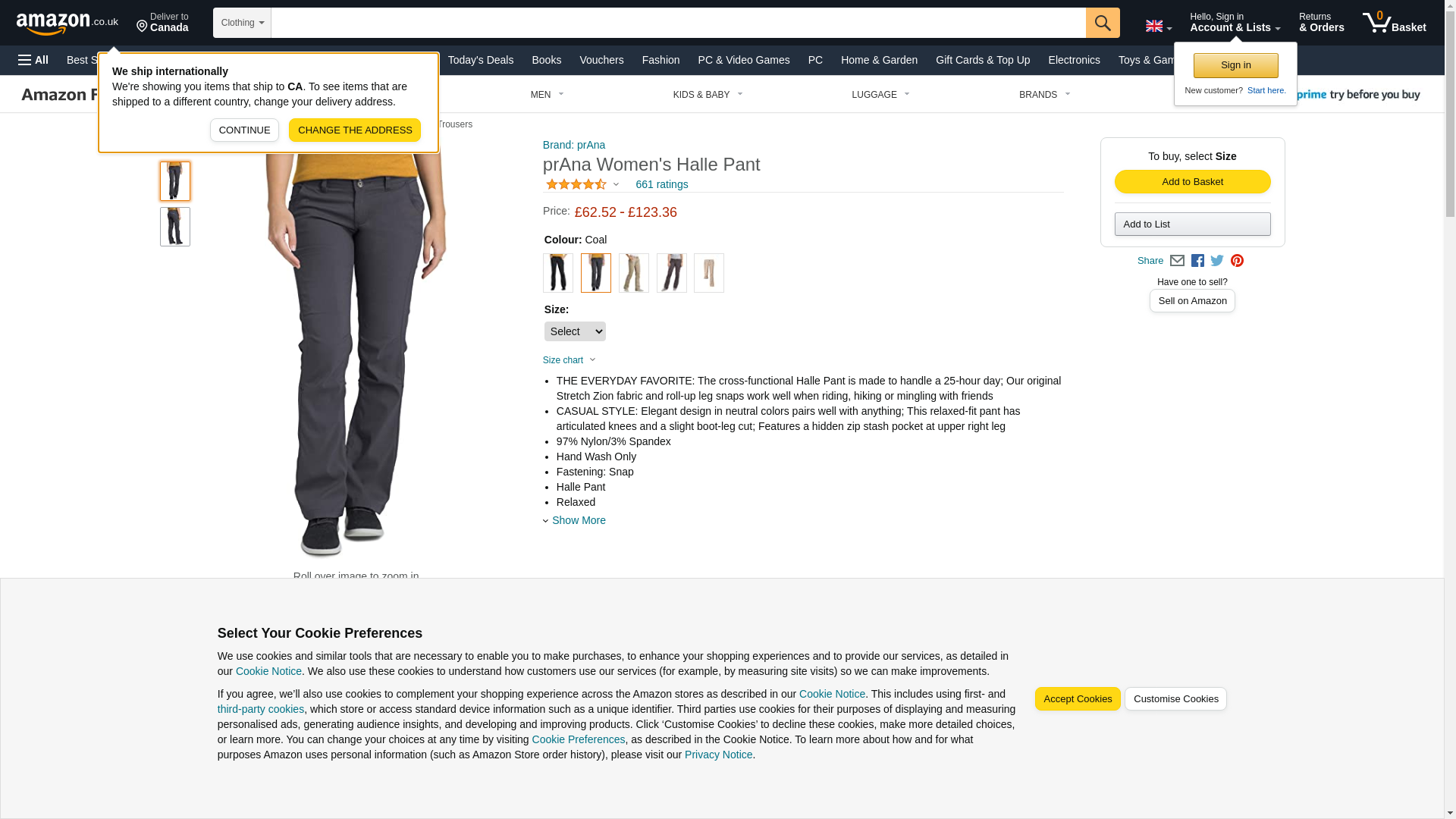
Task: Click the search magnifier button
Action: click(1102, 23)
